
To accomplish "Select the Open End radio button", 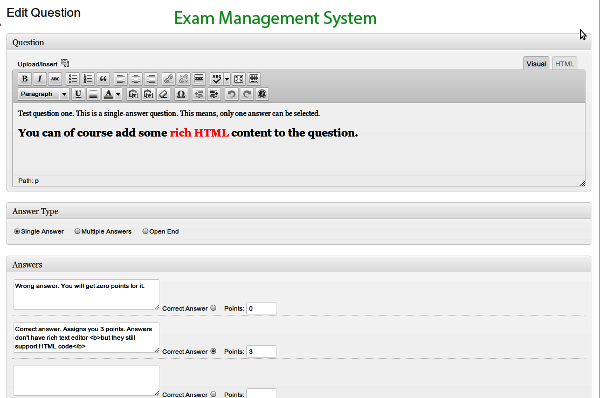I will [x=145, y=231].
